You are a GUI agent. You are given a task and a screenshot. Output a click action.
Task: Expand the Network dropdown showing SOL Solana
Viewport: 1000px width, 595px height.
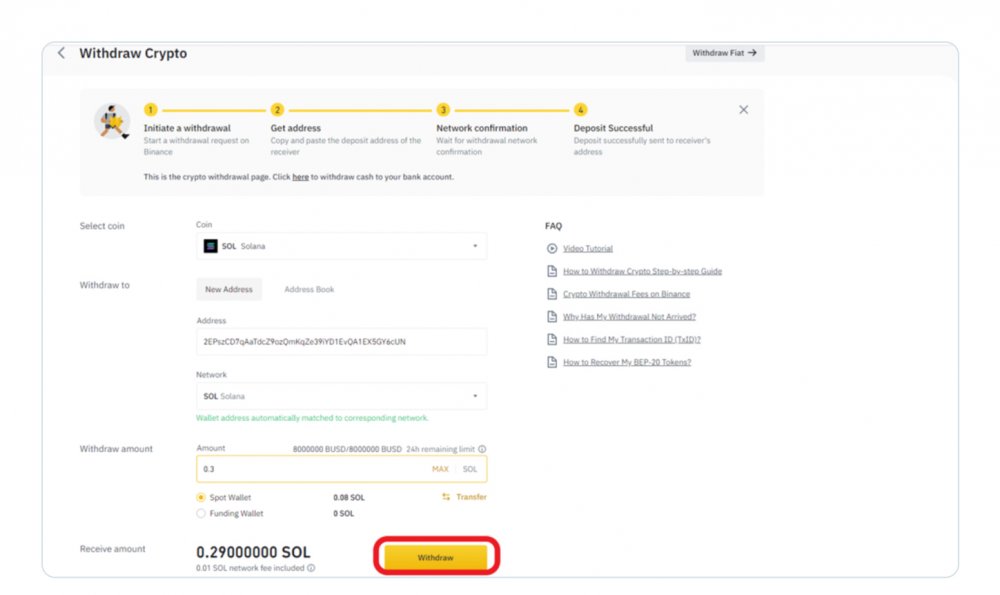(341, 396)
